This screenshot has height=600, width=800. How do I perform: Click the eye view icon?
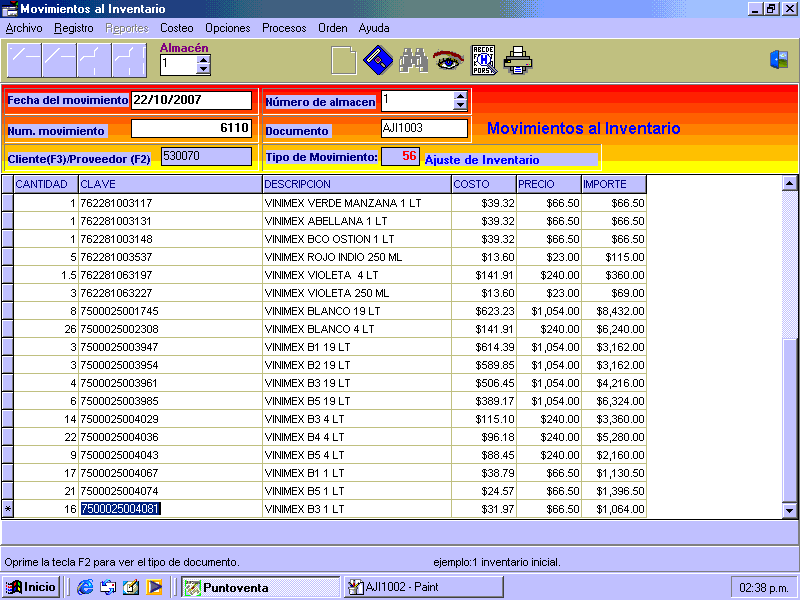(447, 61)
